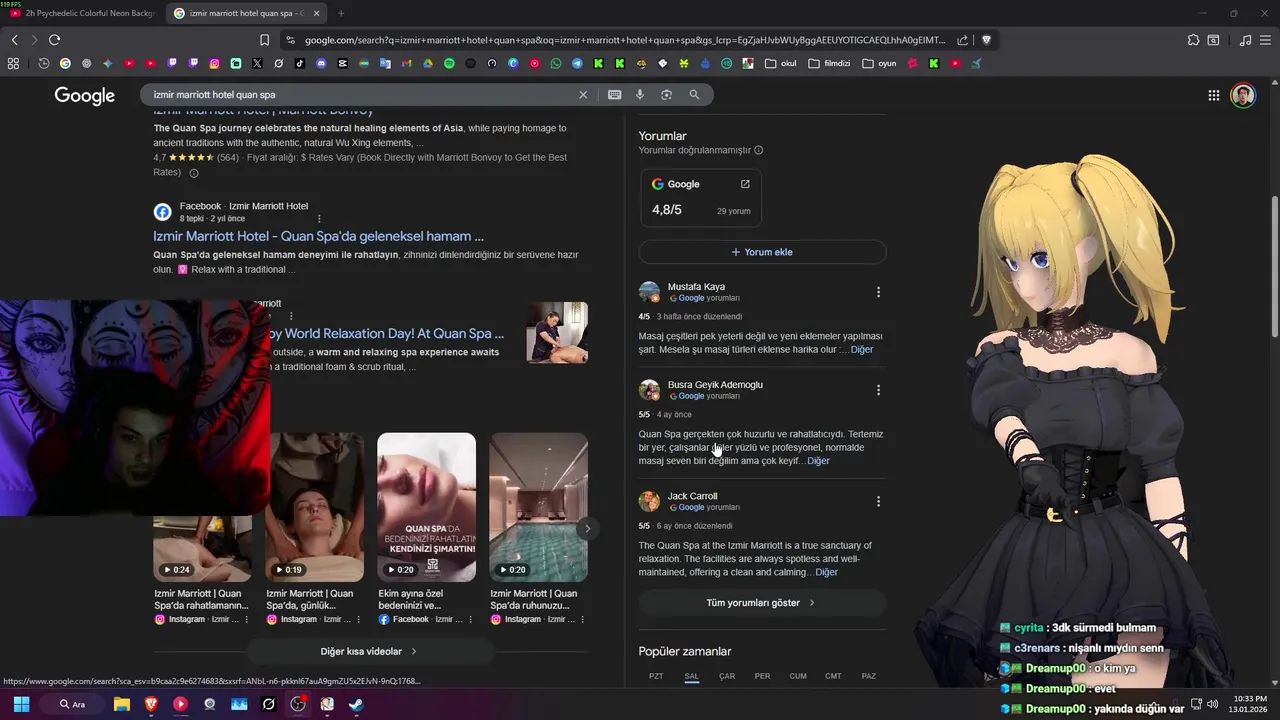The image size is (1280, 720).
Task: Open more options for Mustafa Kaya review
Action: (x=878, y=292)
